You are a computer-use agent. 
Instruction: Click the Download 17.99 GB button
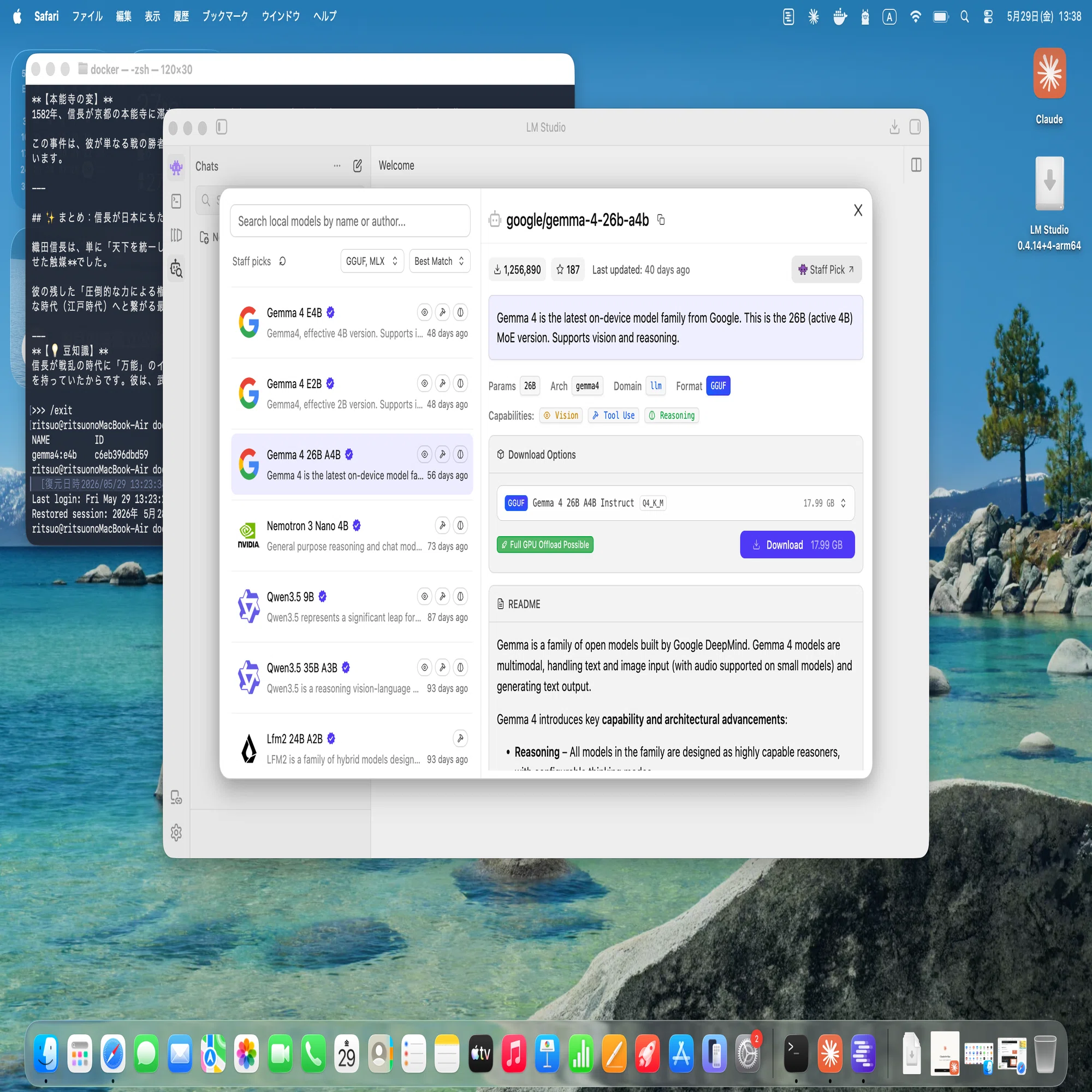pyautogui.click(x=797, y=545)
